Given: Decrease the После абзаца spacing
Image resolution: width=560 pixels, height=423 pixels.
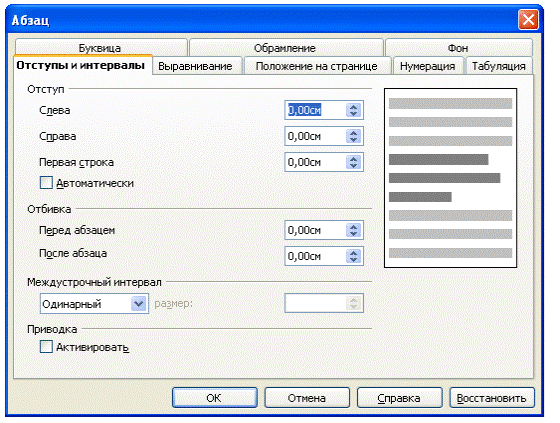Looking at the screenshot, I should [x=354, y=259].
